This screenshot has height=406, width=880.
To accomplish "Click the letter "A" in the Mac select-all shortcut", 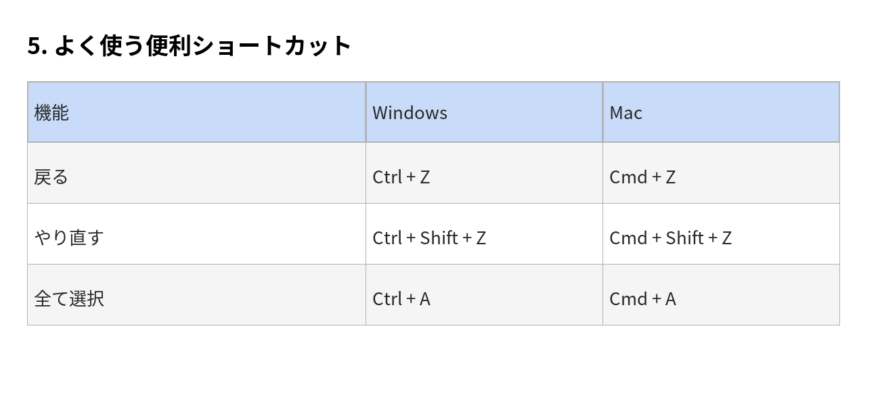I will tap(670, 298).
